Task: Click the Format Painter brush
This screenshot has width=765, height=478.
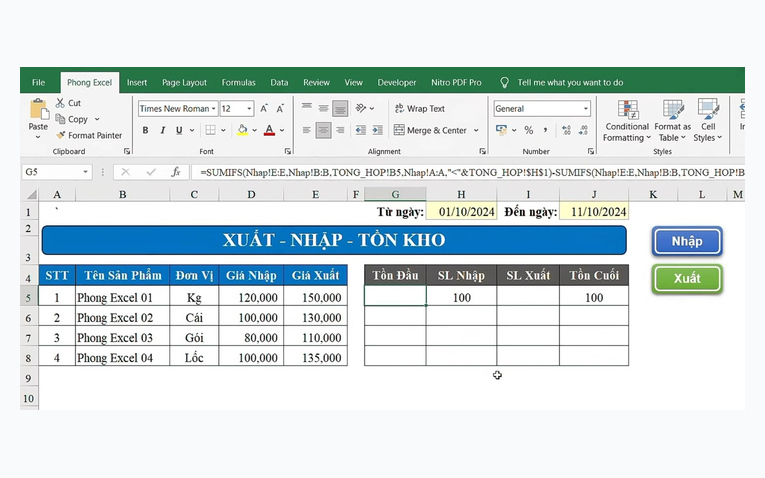Action: [60, 135]
